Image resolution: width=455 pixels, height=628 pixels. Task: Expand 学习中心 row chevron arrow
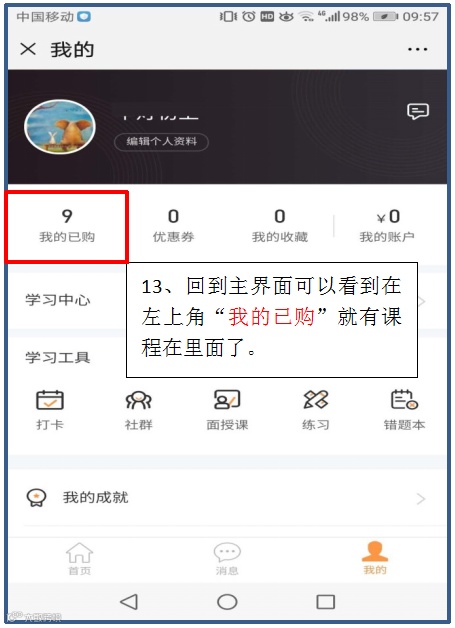click(422, 301)
